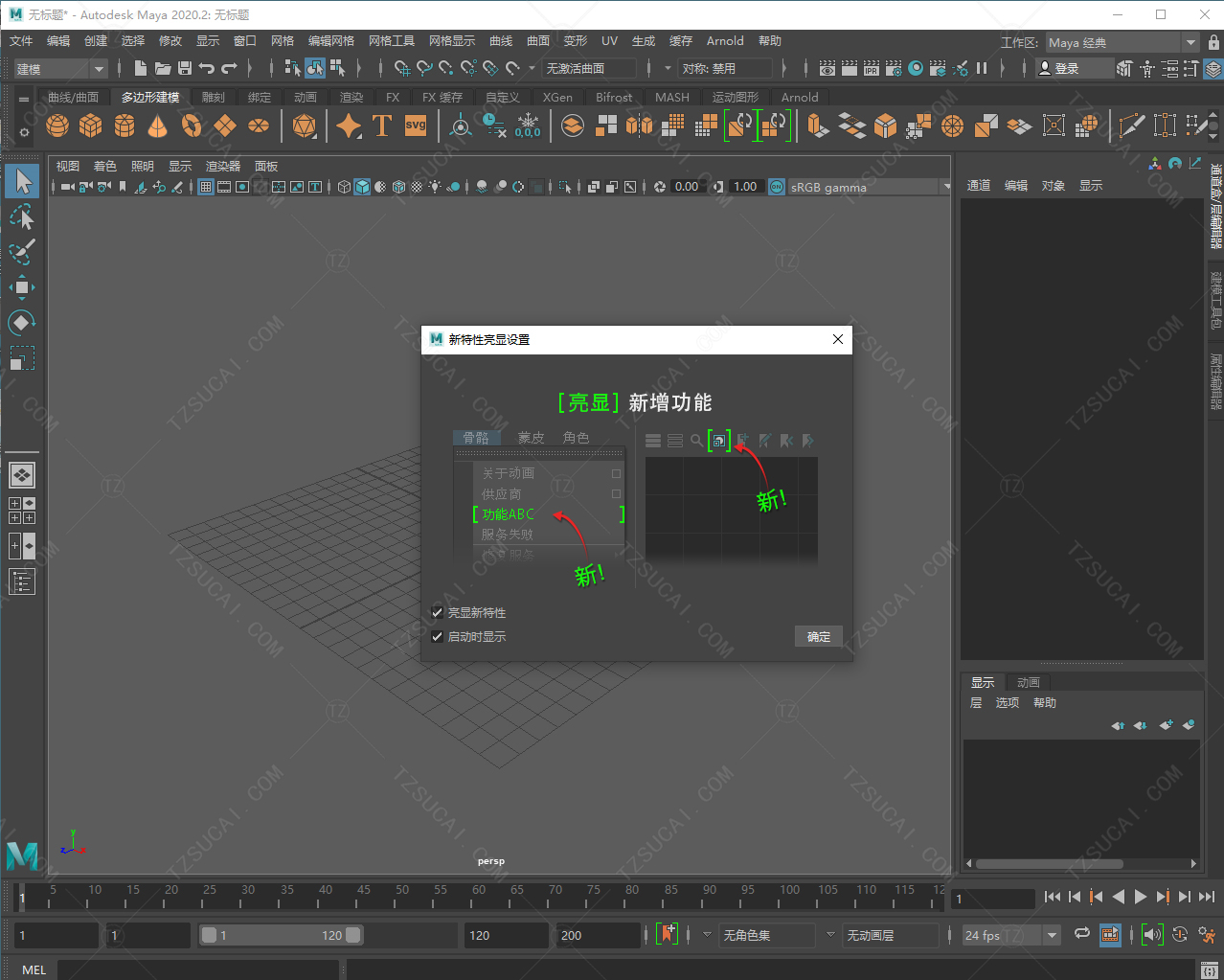Create a polygon cylinder from the shelf
This screenshot has width=1224, height=980.
pos(125,125)
